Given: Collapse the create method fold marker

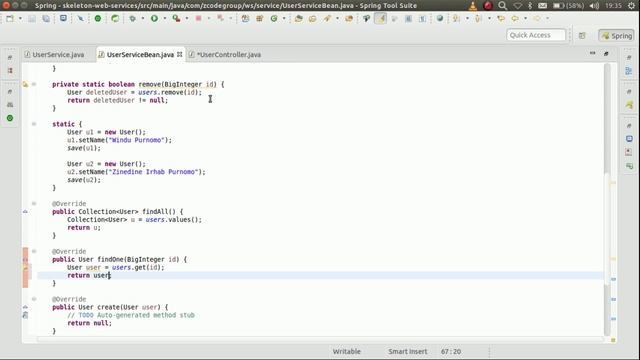Looking at the screenshot, I should (x=34, y=299).
